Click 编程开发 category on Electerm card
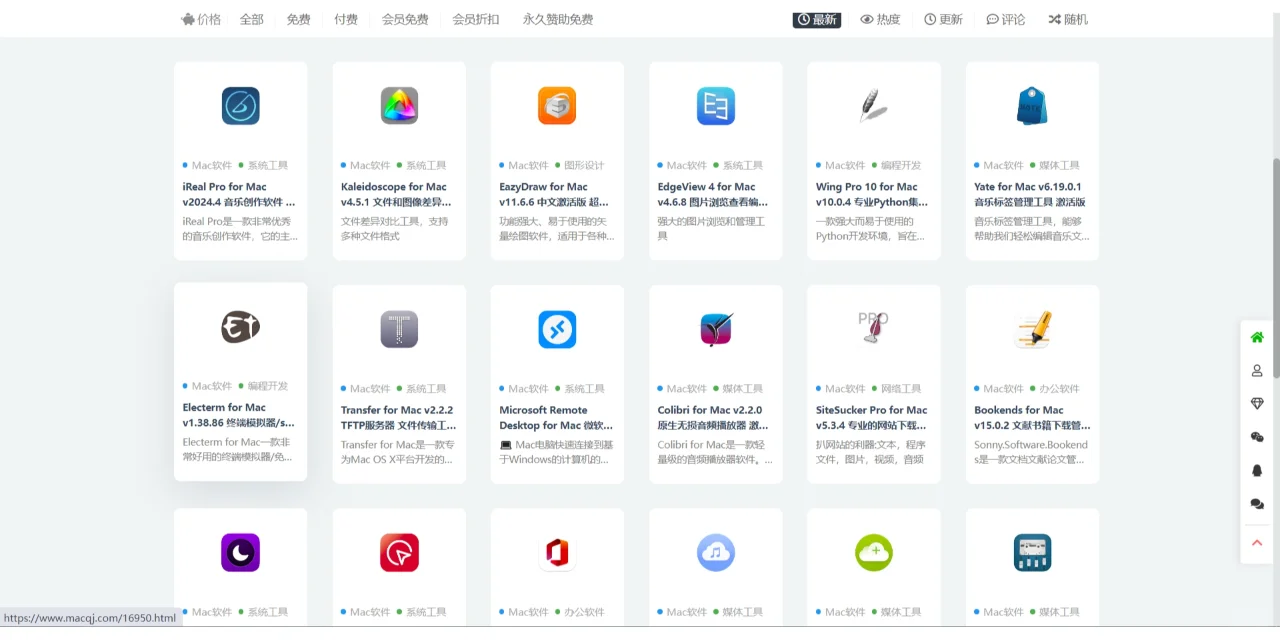 [267, 386]
